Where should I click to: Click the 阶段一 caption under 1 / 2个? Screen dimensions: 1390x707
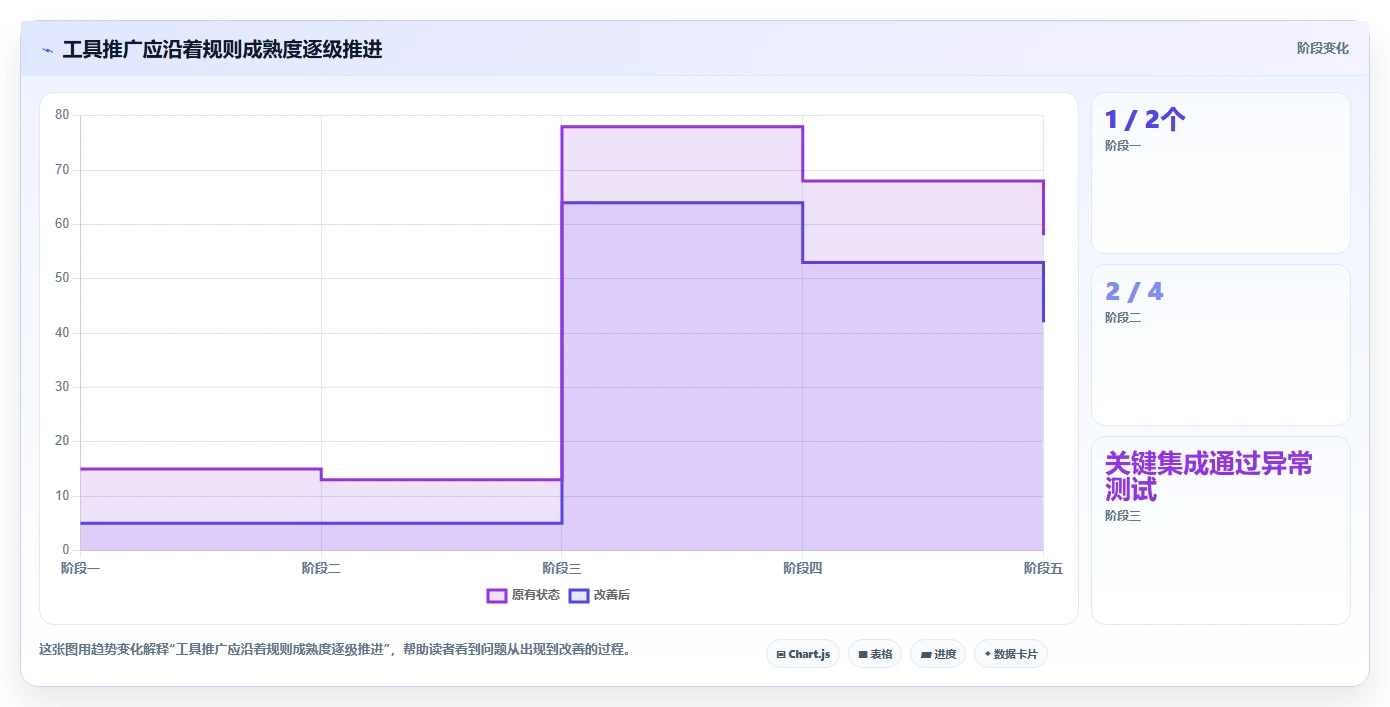coord(1123,146)
